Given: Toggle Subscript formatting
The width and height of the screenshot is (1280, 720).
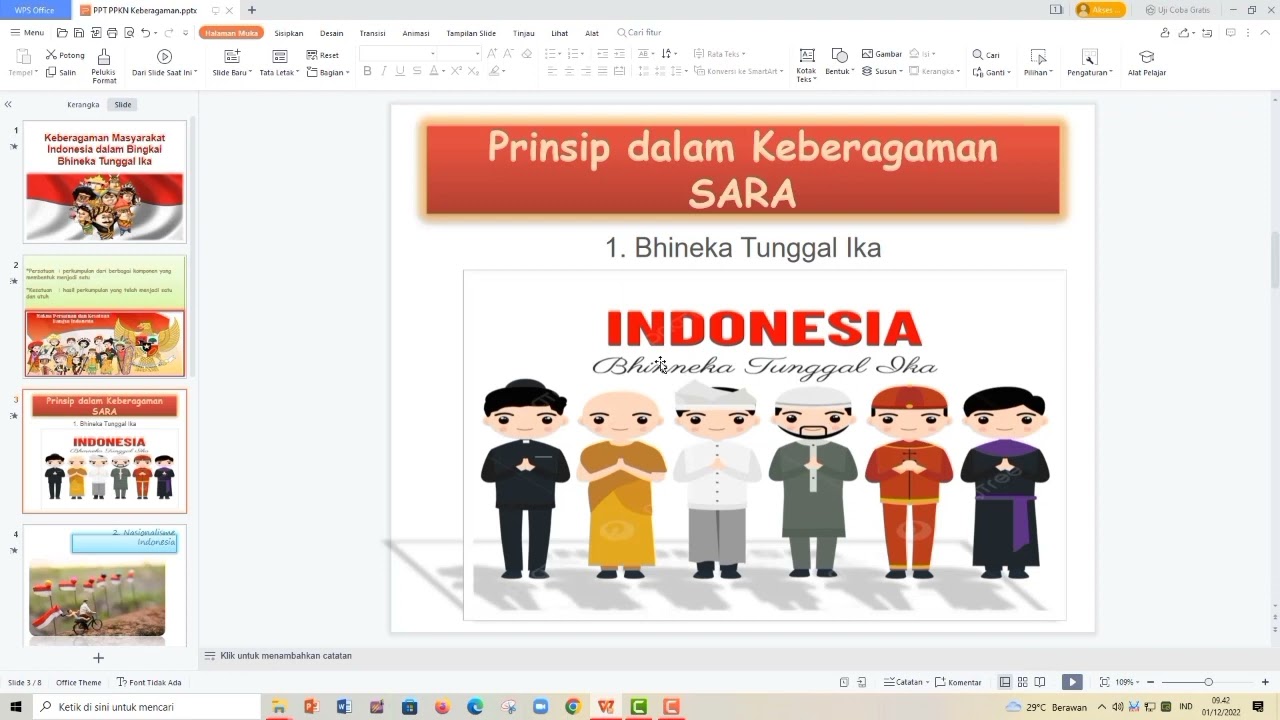Looking at the screenshot, I should (x=473, y=71).
